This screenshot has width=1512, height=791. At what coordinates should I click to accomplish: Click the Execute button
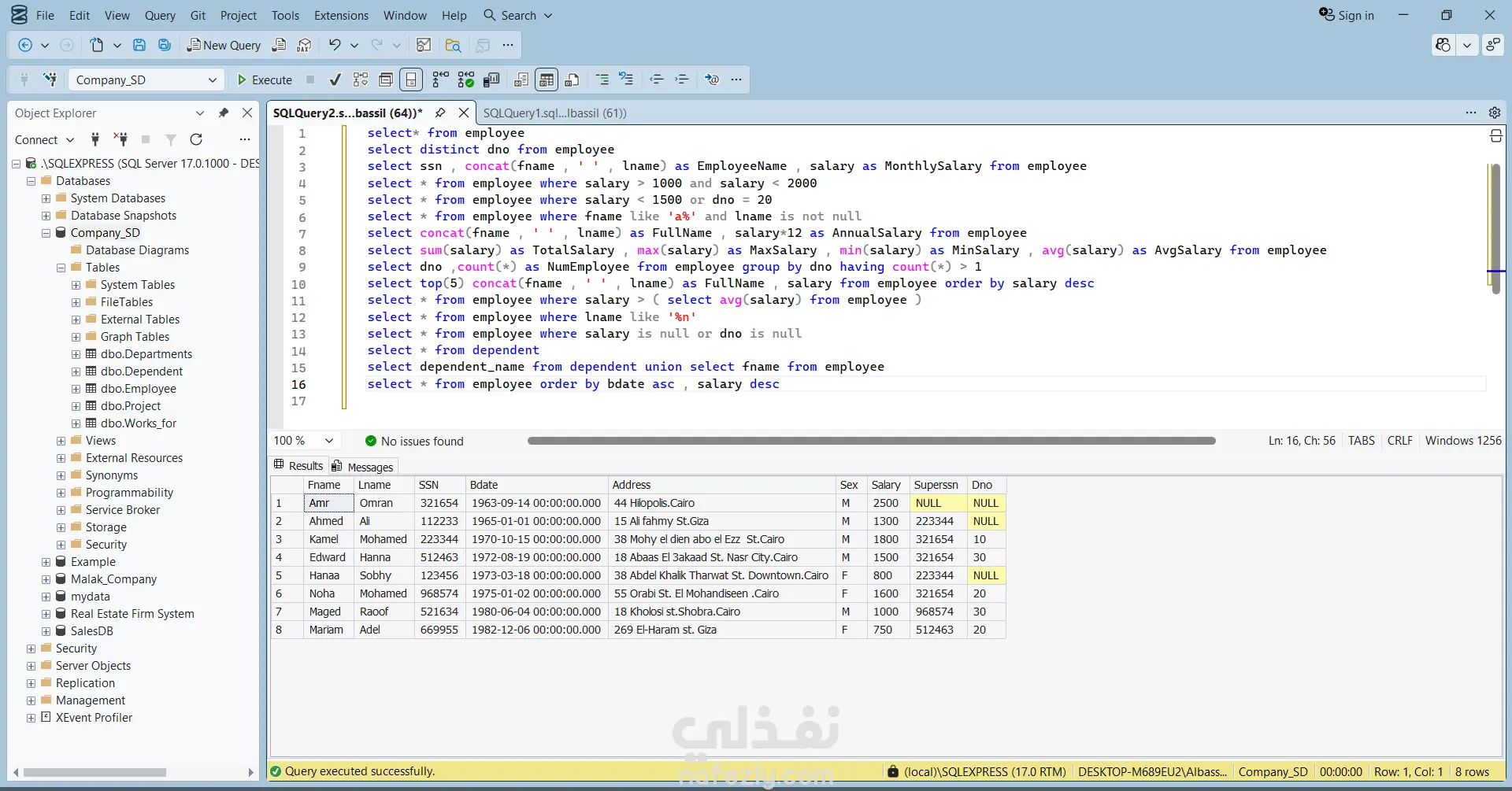pos(265,79)
